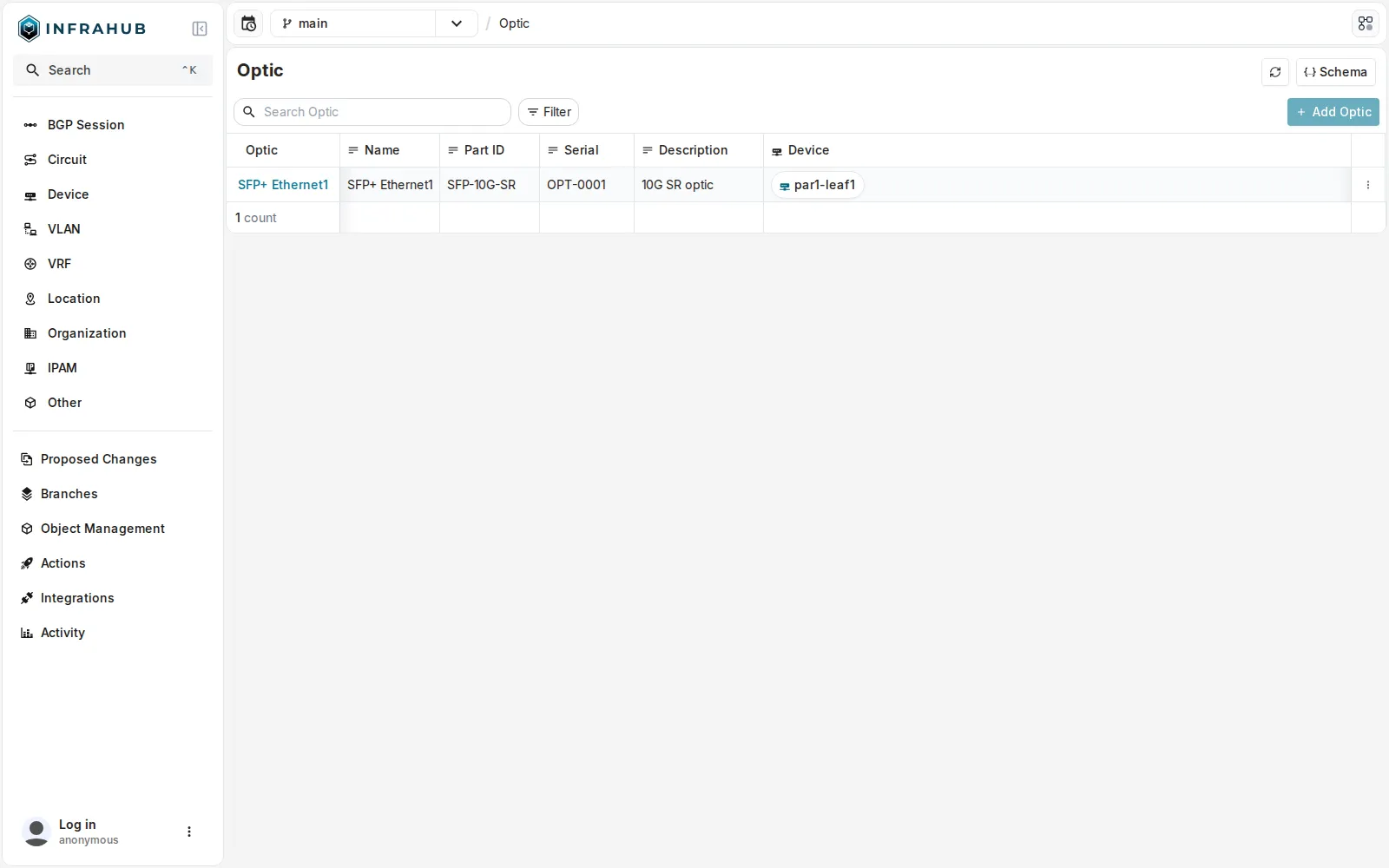Open the row actions menu for SFP+ Ethernet1

pyautogui.click(x=1368, y=185)
